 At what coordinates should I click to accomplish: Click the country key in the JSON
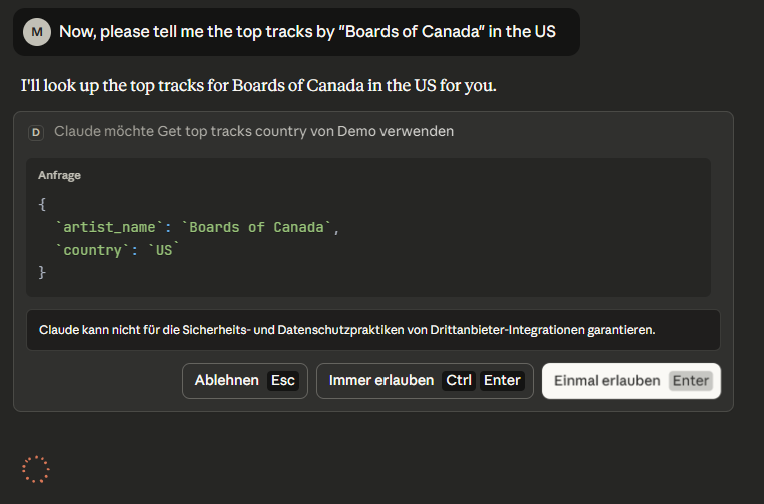point(93,250)
